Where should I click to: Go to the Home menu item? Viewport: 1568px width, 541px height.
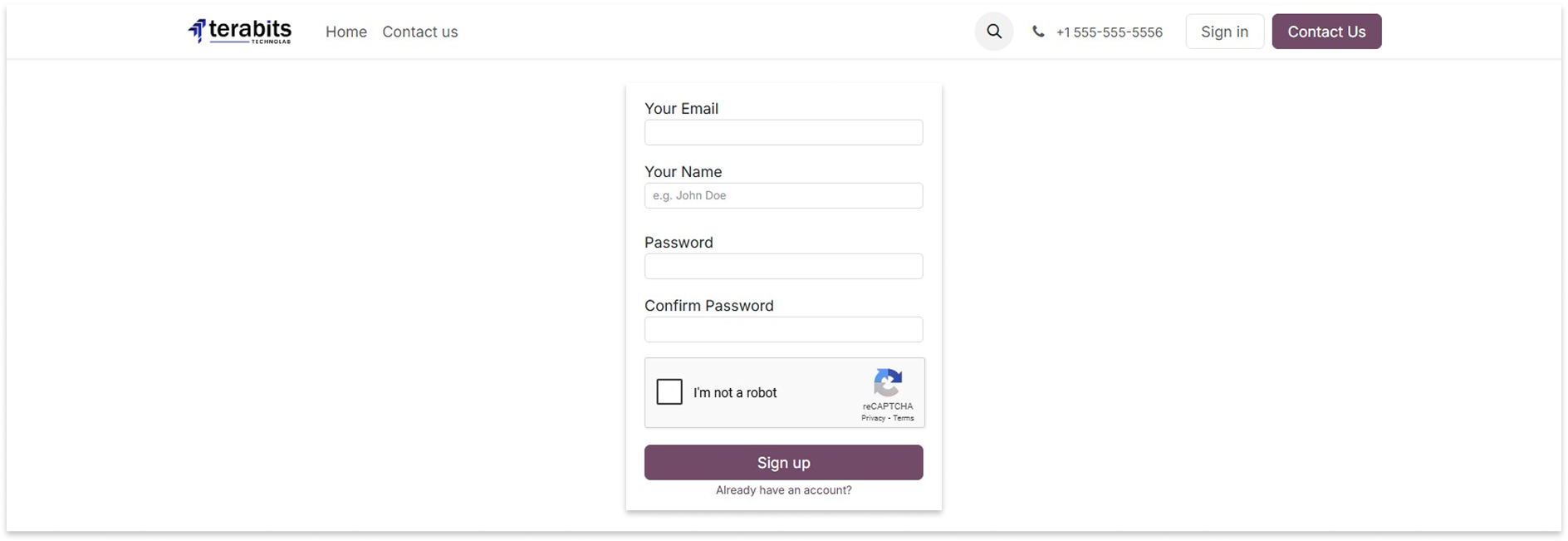[346, 32]
